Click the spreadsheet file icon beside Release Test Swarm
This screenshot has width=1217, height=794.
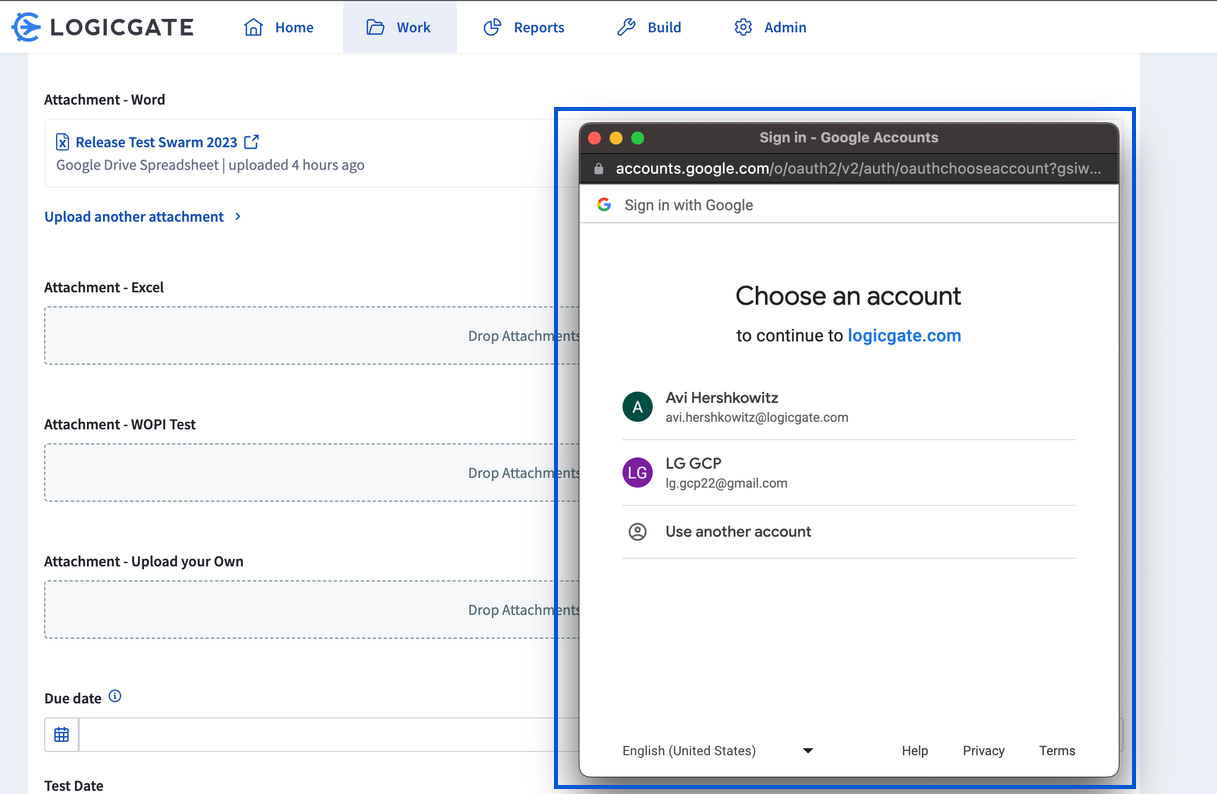point(63,142)
